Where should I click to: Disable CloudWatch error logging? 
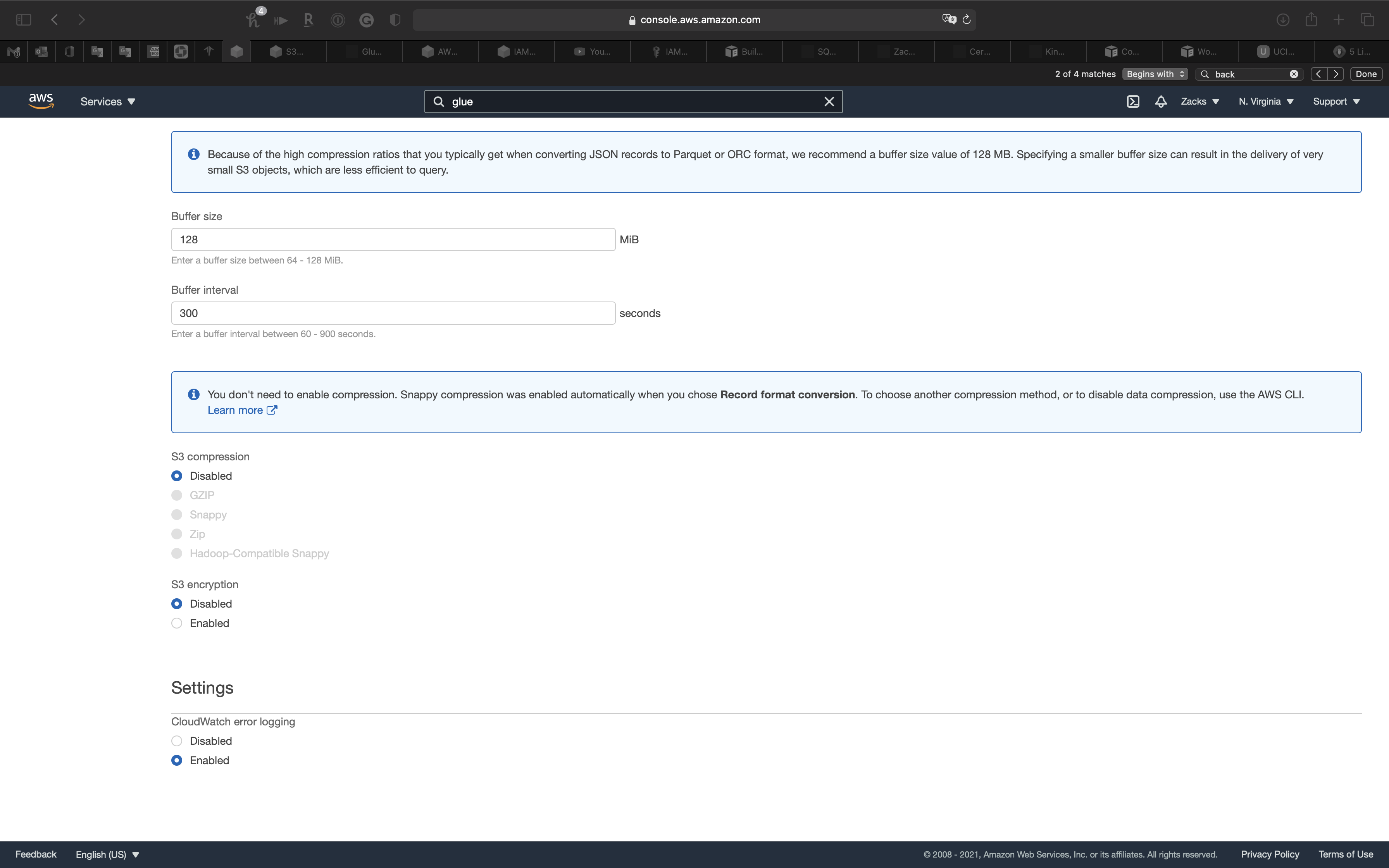(x=177, y=741)
